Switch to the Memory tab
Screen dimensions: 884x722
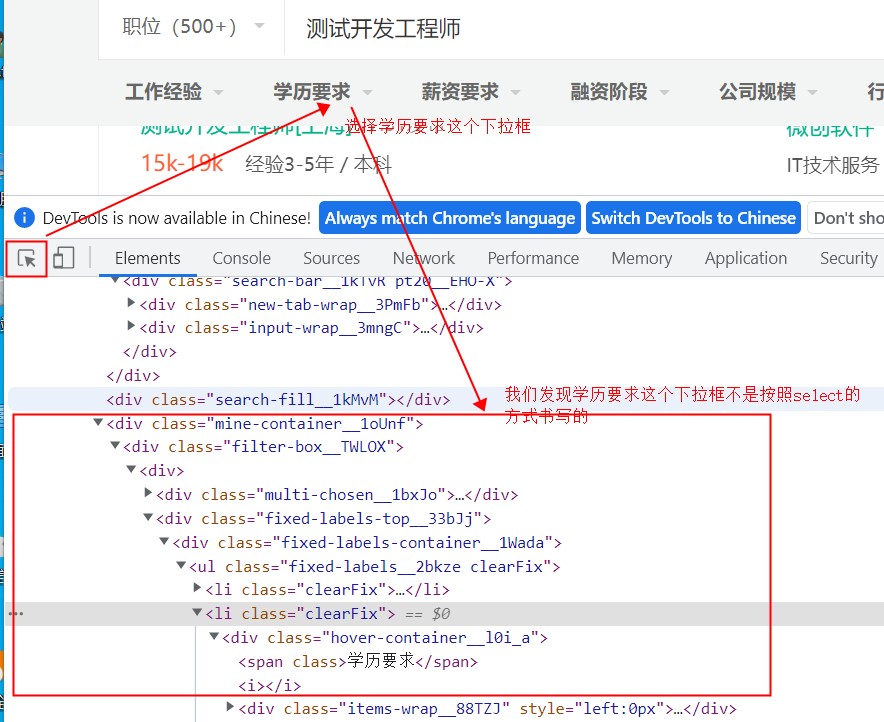coord(642,258)
